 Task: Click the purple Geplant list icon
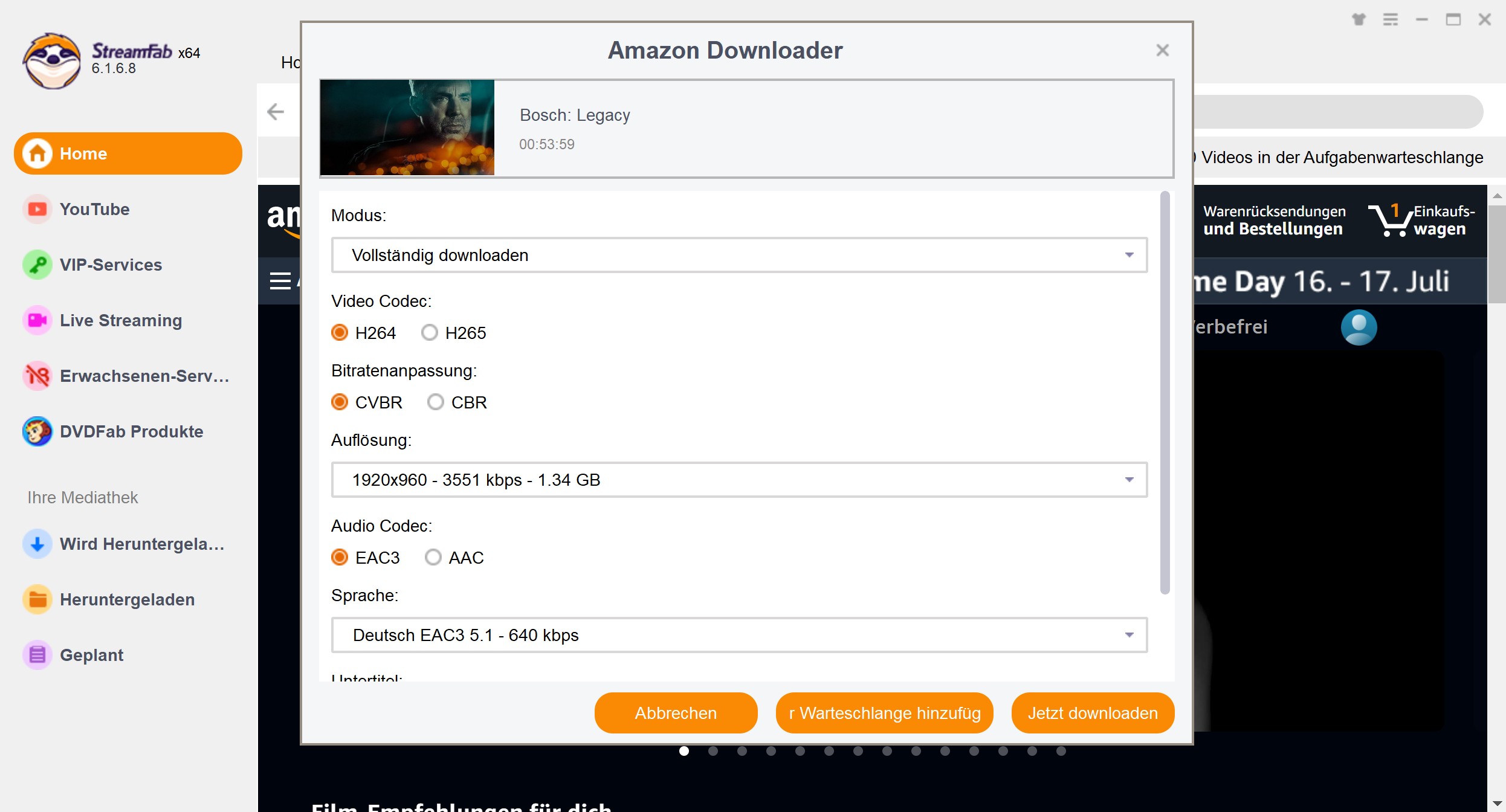click(x=37, y=655)
